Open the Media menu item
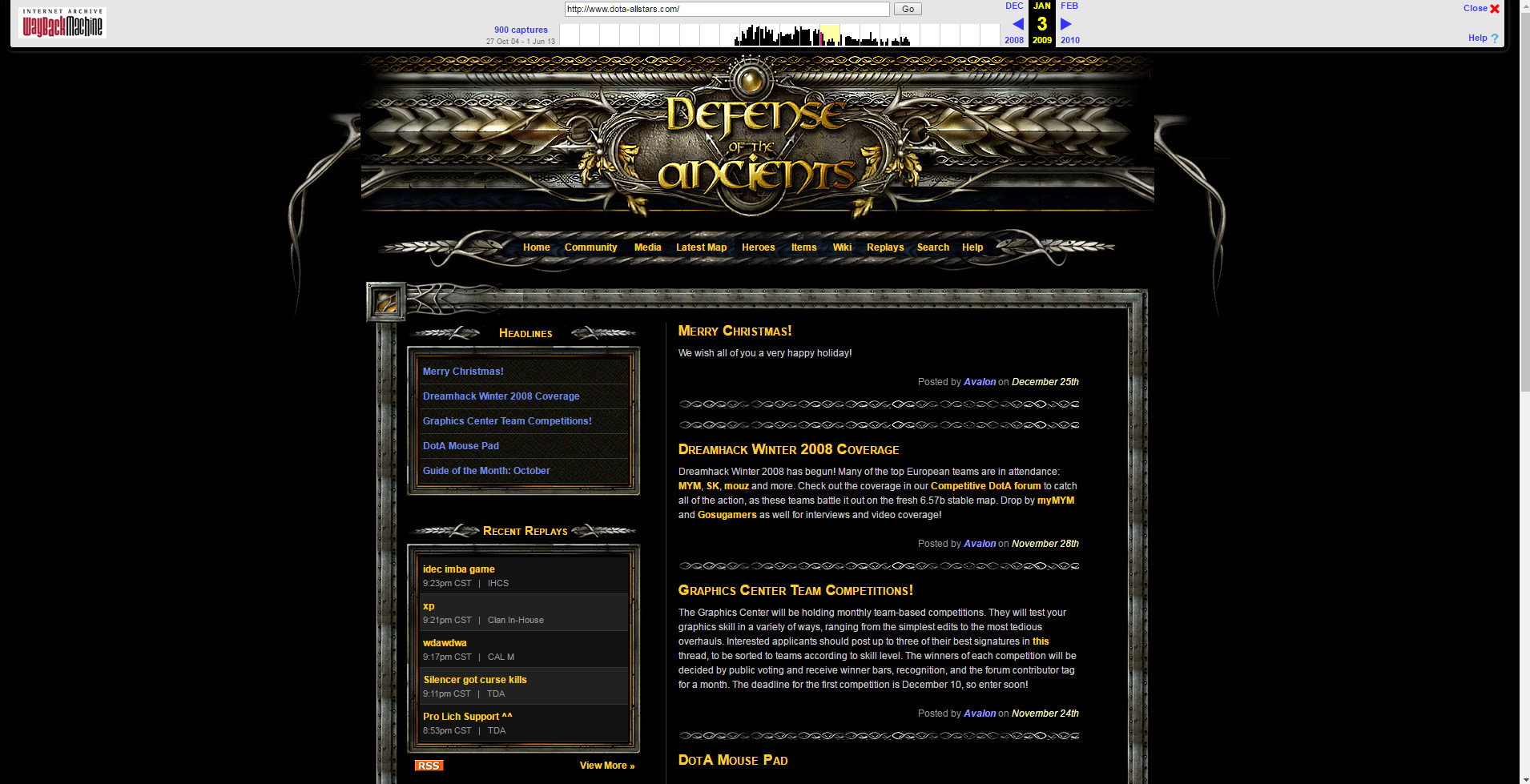Viewport: 1530px width, 784px height. (648, 247)
